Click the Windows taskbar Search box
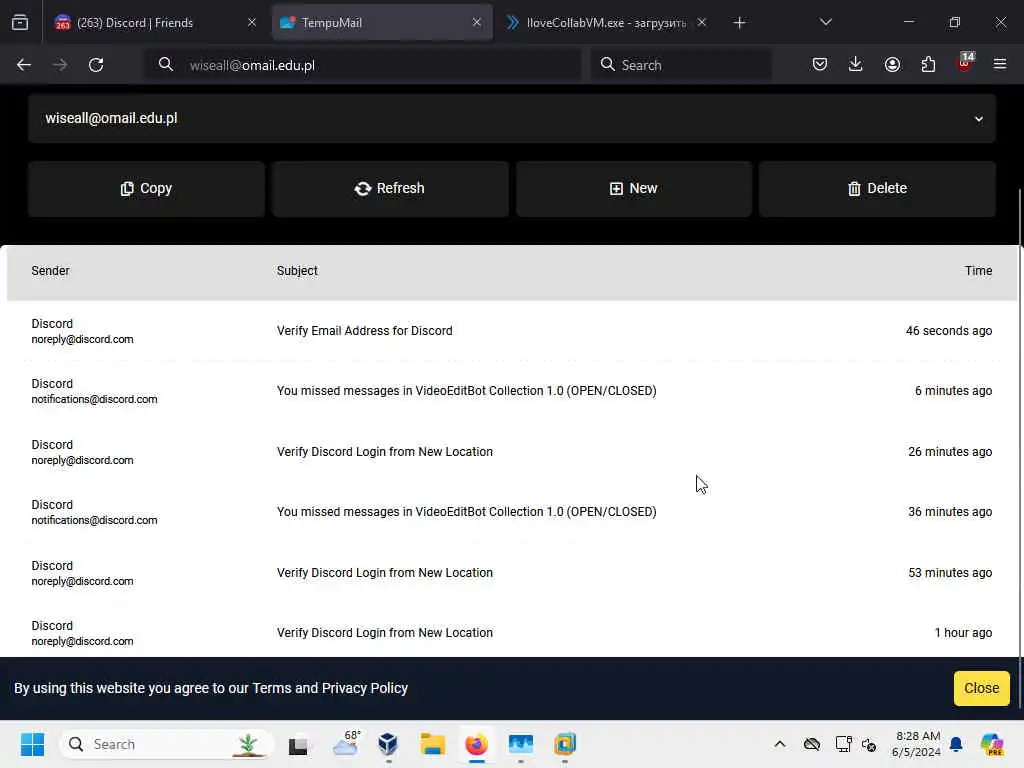The width and height of the screenshot is (1024, 768). tap(167, 744)
